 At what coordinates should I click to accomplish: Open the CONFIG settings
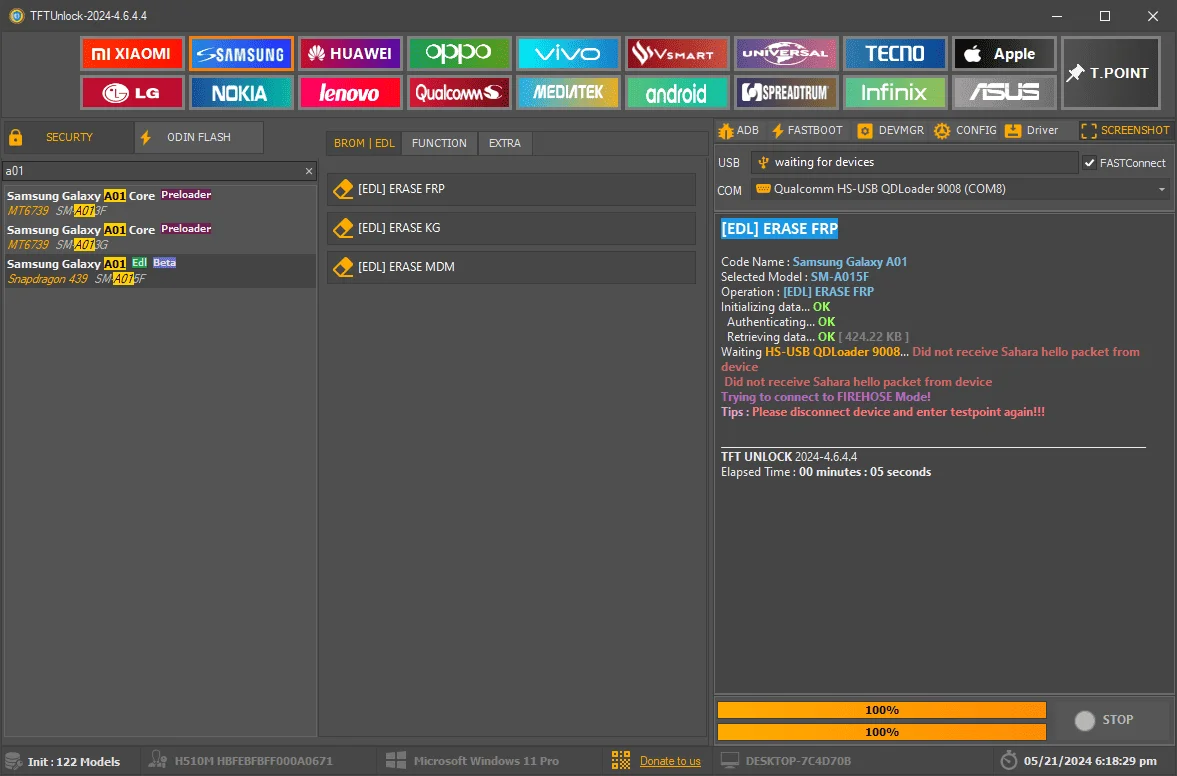[965, 131]
